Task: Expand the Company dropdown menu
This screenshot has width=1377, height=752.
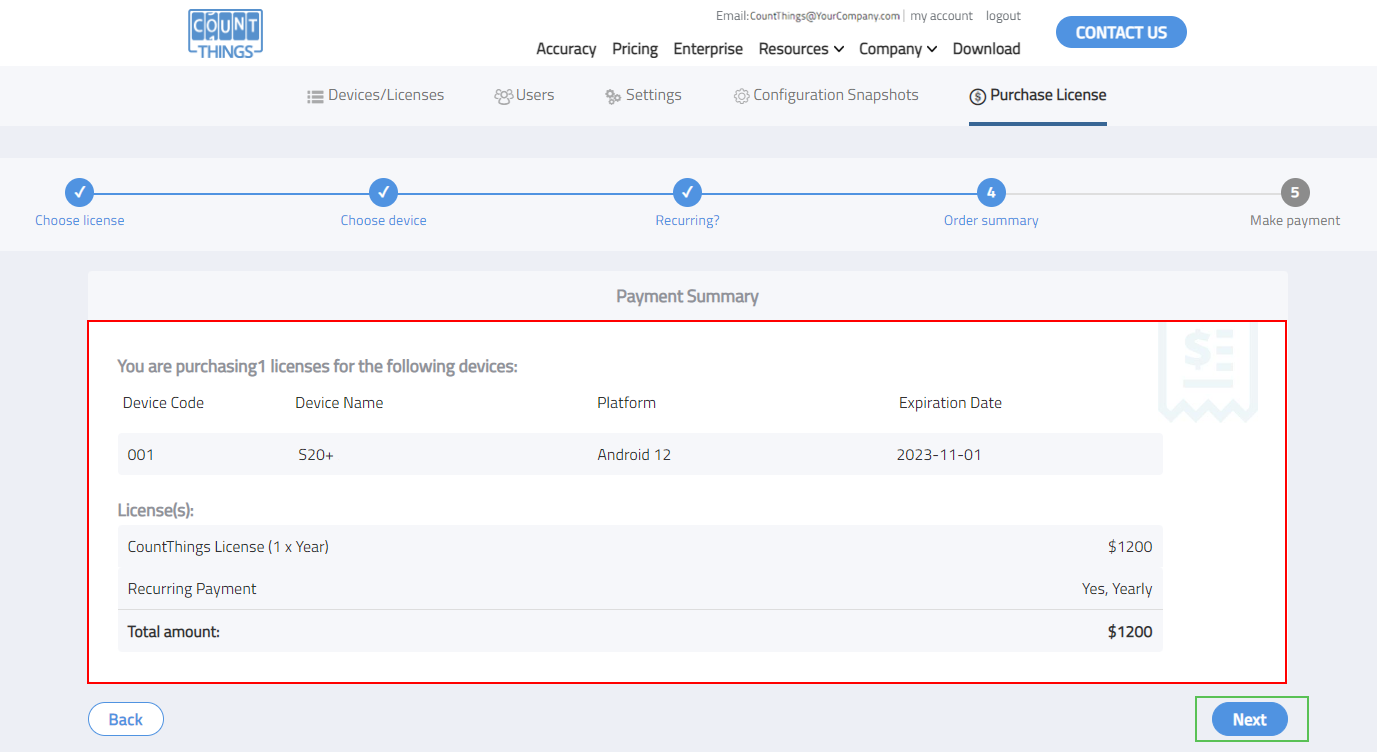Action: [x=897, y=49]
